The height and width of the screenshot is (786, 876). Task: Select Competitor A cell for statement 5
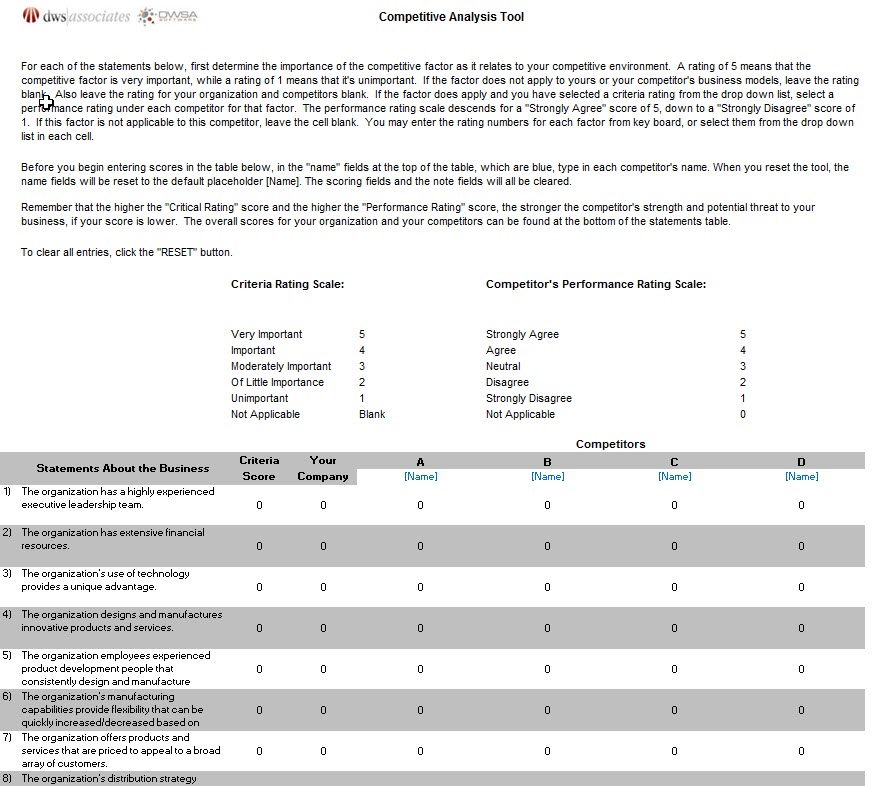point(421,669)
